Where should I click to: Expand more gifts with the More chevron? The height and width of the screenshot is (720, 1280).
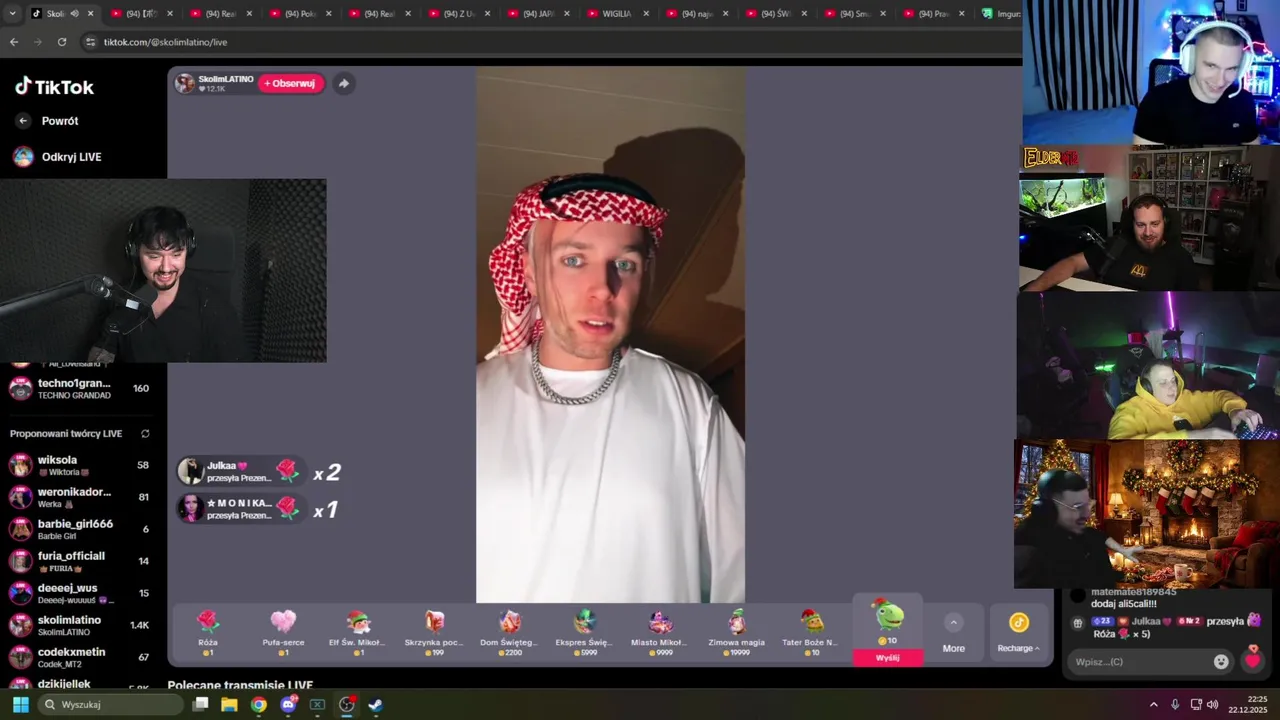click(953, 622)
